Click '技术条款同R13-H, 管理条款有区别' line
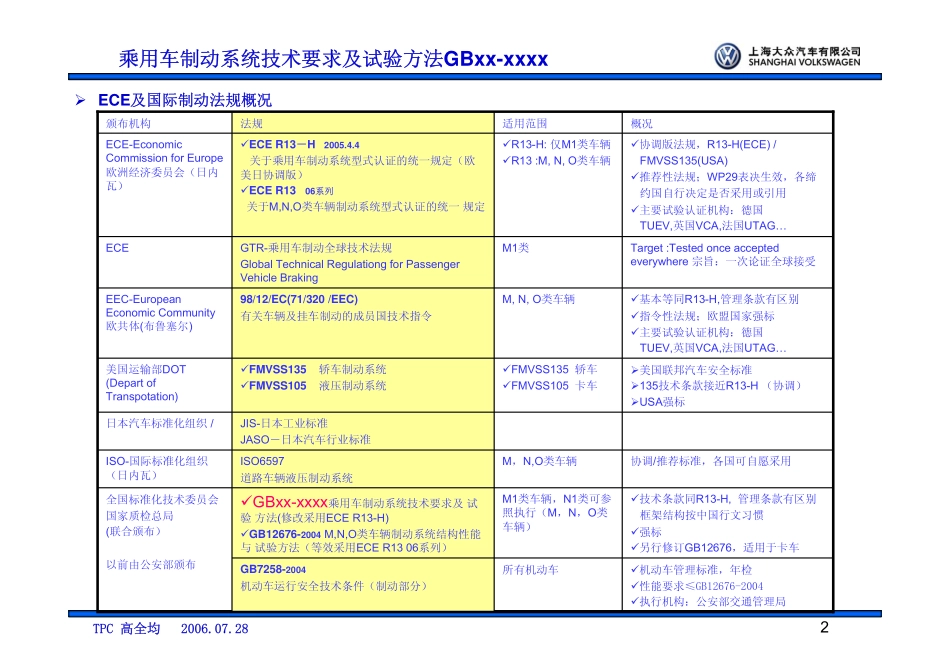This screenshot has width=950, height=672. click(723, 499)
